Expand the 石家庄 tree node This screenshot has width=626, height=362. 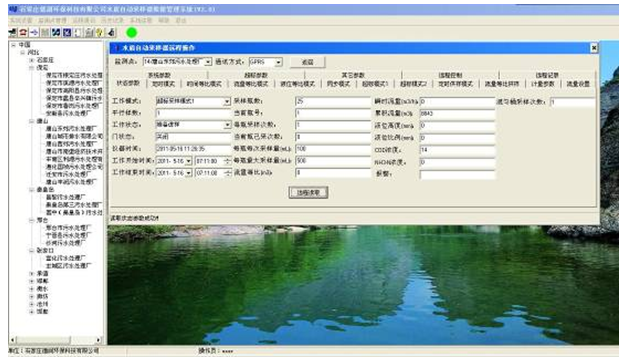coord(32,60)
